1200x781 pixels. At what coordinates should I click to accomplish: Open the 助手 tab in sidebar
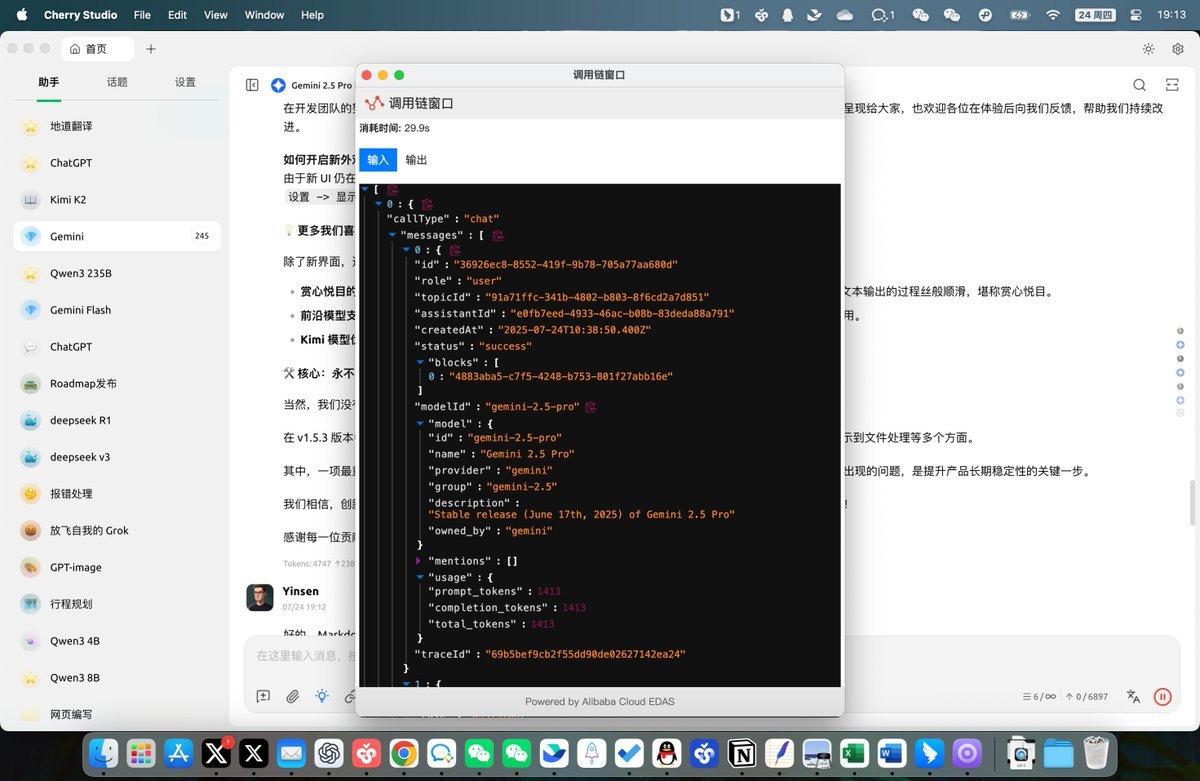[x=49, y=82]
